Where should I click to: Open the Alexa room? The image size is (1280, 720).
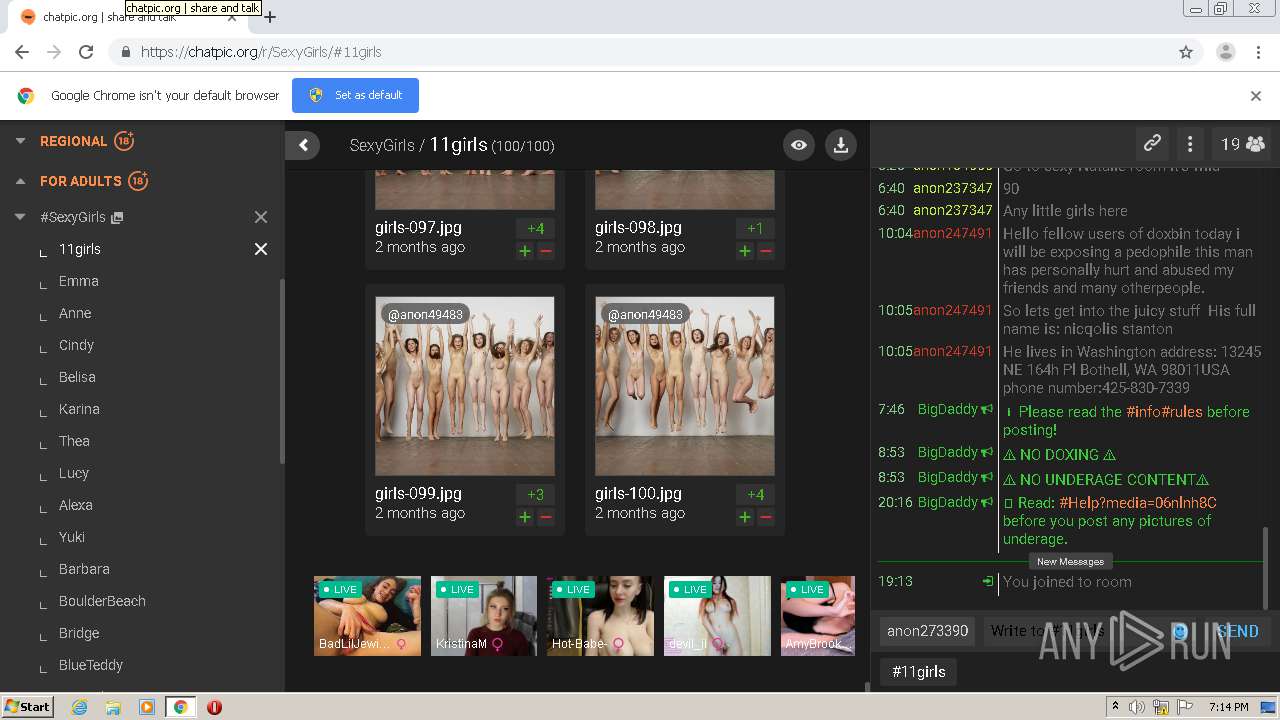tap(76, 505)
